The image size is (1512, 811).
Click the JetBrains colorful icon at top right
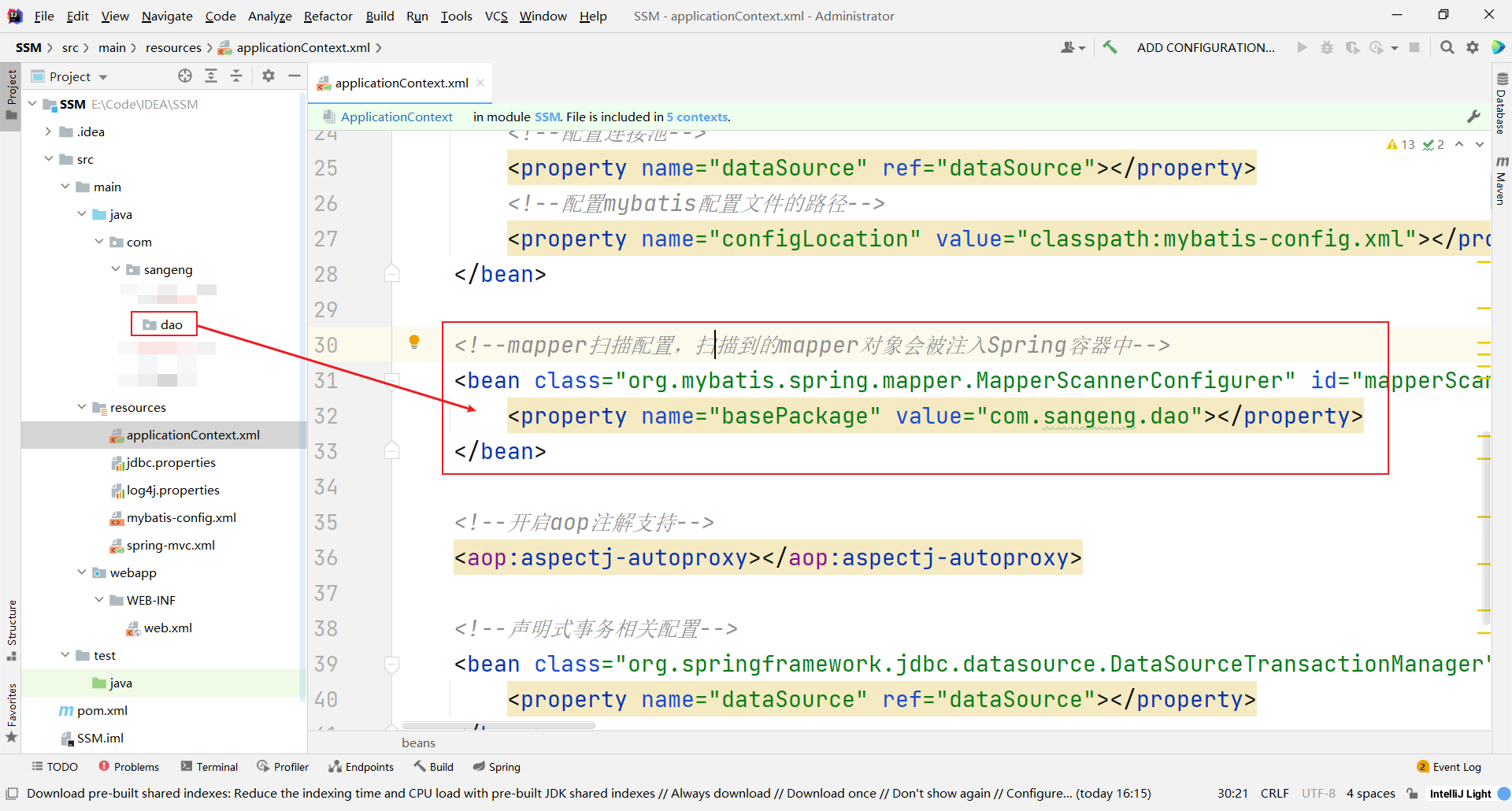1499,47
